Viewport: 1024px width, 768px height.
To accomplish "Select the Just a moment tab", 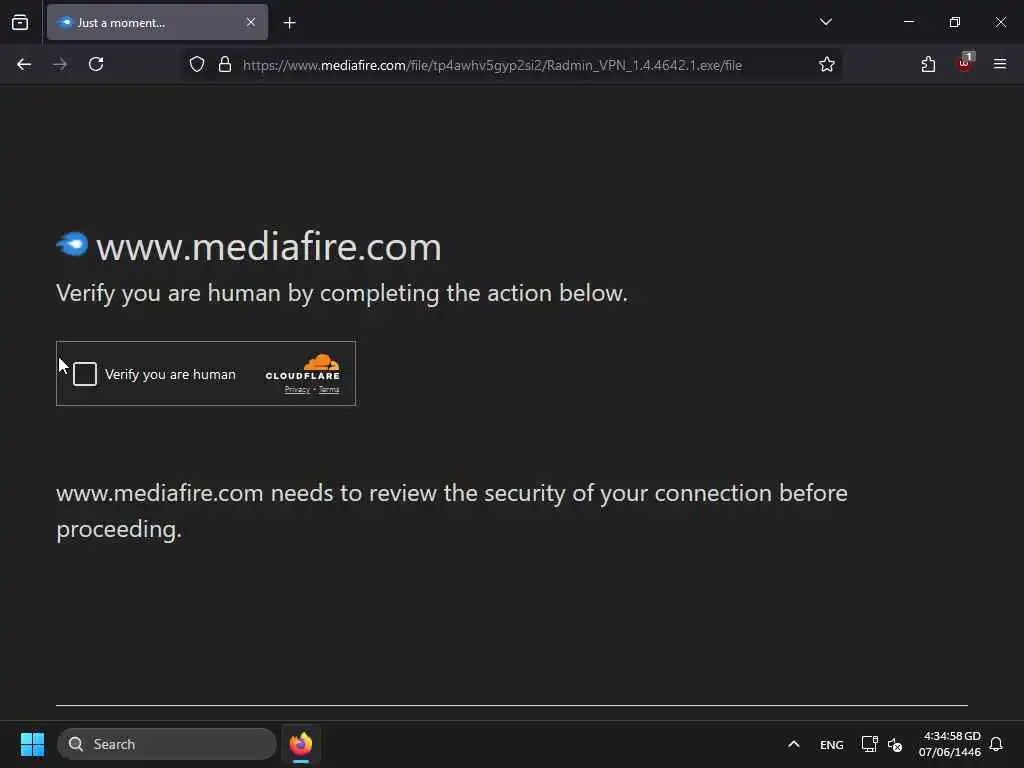I will [x=157, y=22].
